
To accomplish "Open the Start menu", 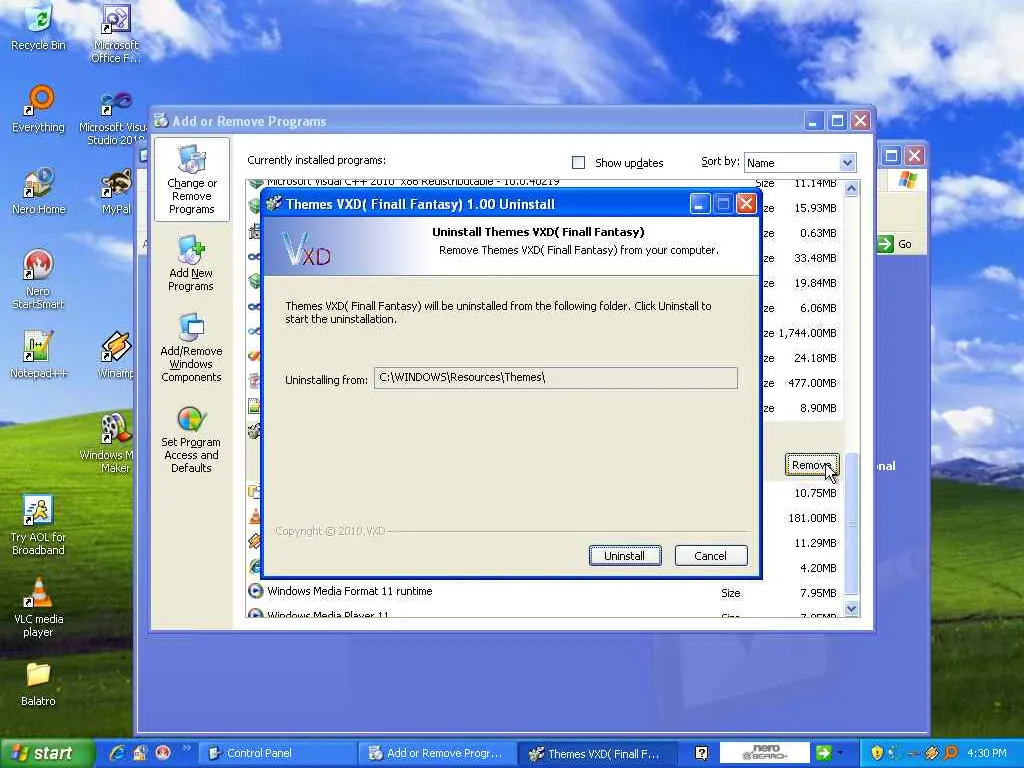I will (x=47, y=753).
